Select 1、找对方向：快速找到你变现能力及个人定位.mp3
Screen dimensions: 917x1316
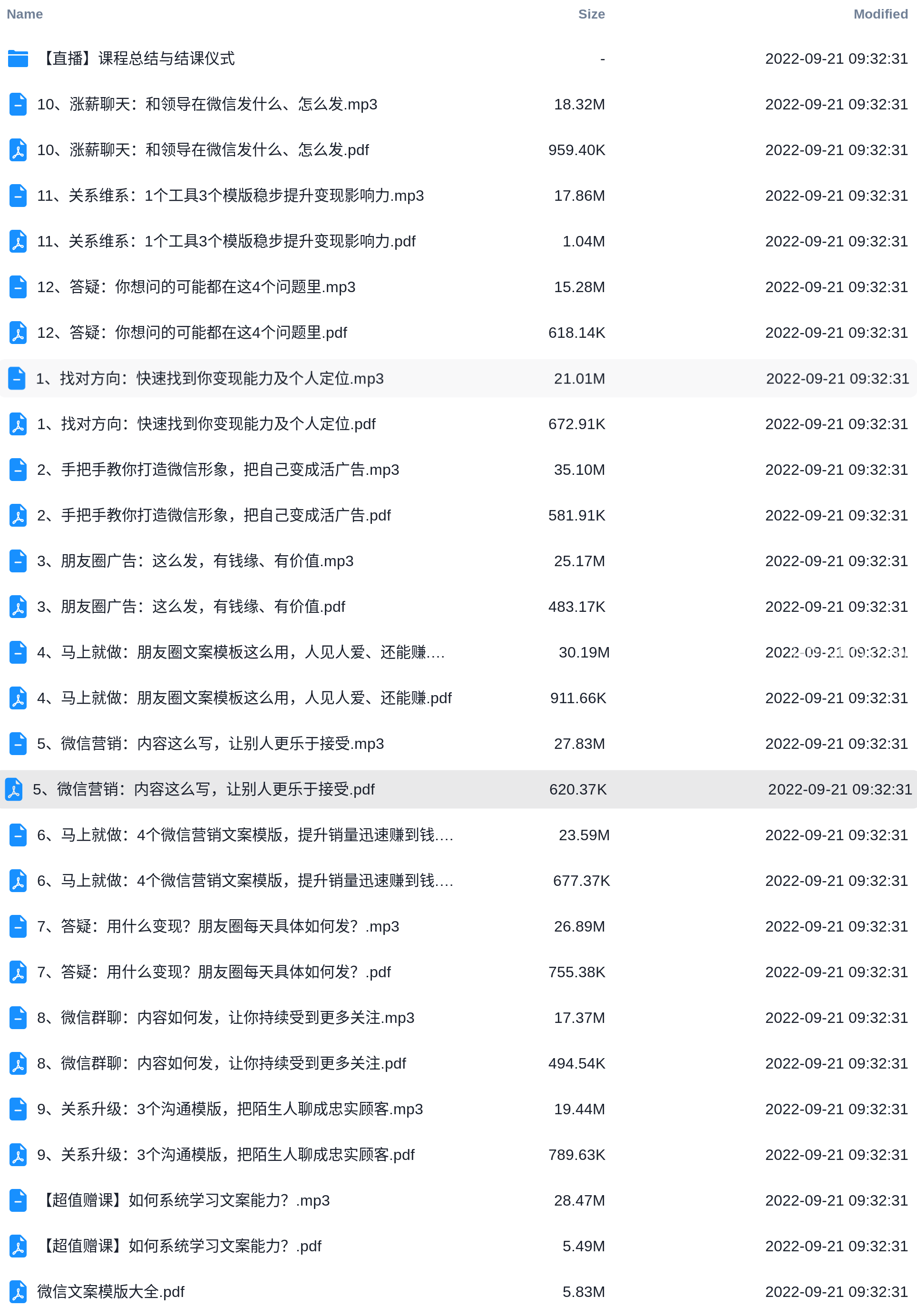pos(210,378)
